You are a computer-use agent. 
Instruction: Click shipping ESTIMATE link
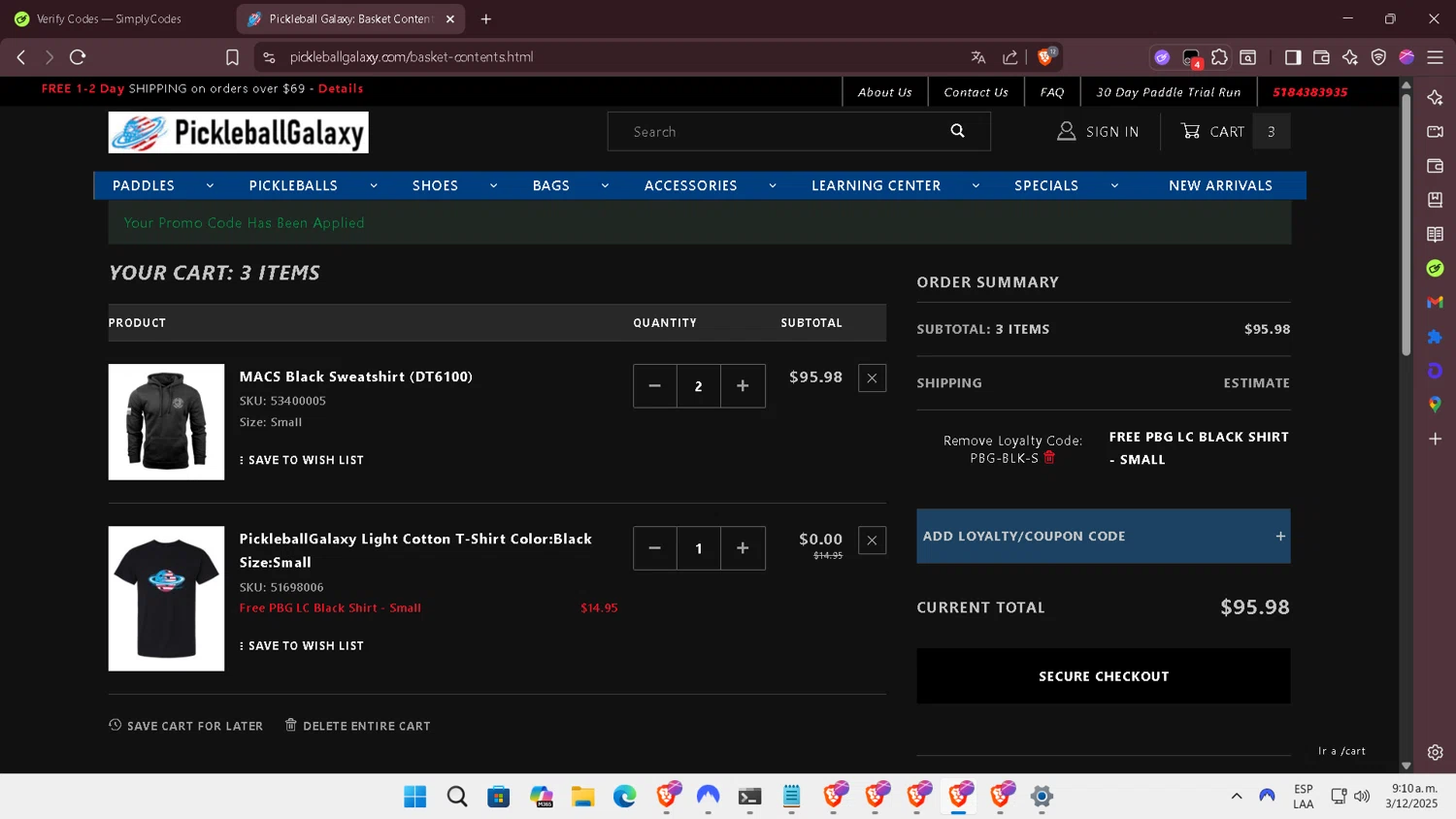coord(1256,383)
